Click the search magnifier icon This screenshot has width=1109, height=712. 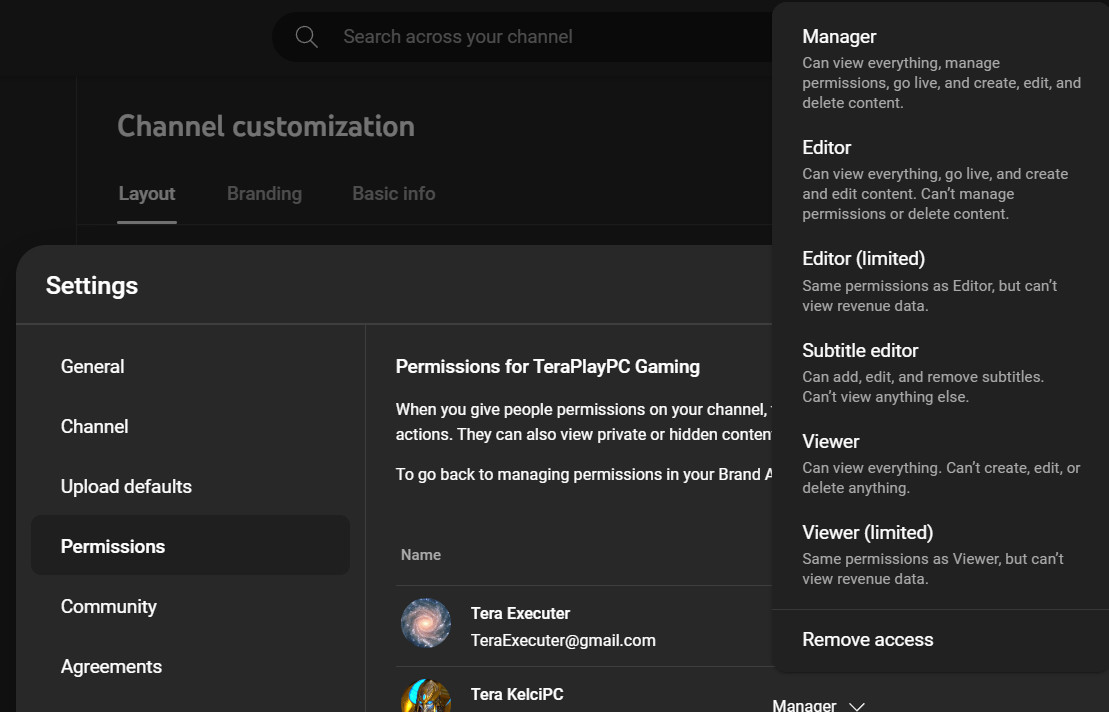click(x=306, y=37)
